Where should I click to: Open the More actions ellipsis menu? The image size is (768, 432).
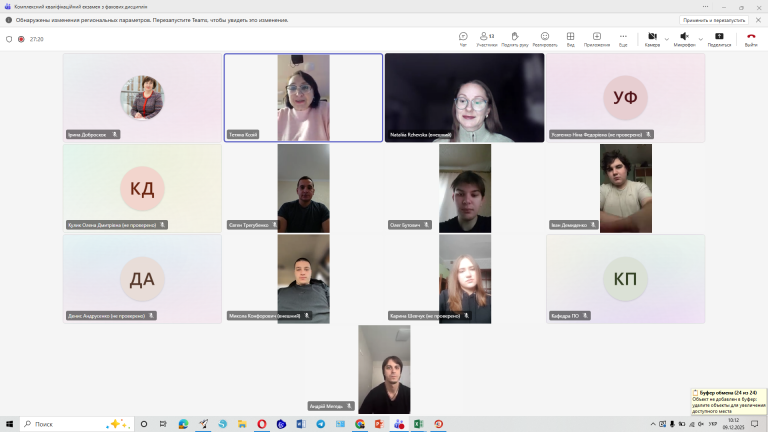coord(623,38)
